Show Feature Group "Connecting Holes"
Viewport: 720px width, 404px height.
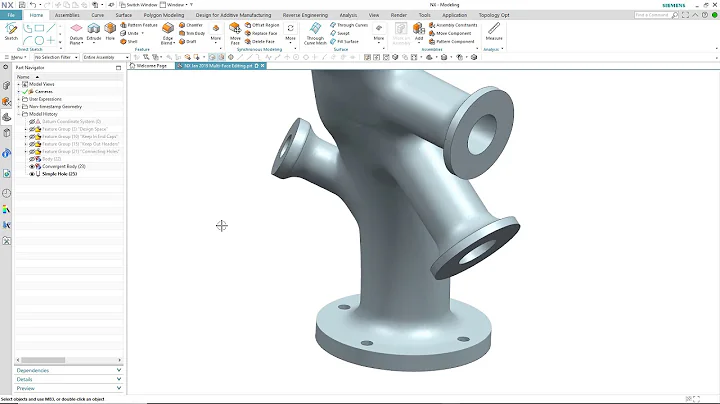click(32, 151)
